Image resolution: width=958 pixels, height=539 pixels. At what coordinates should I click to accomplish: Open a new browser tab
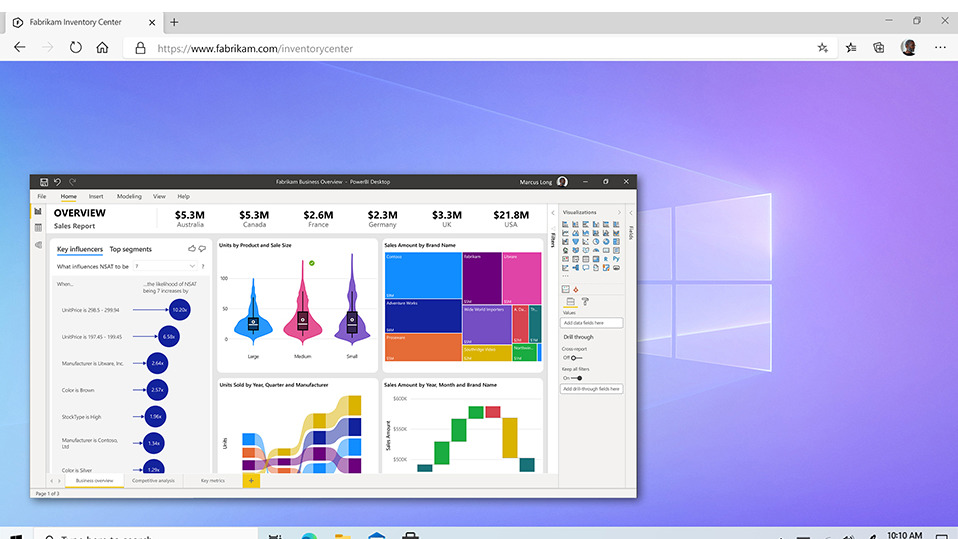(174, 22)
